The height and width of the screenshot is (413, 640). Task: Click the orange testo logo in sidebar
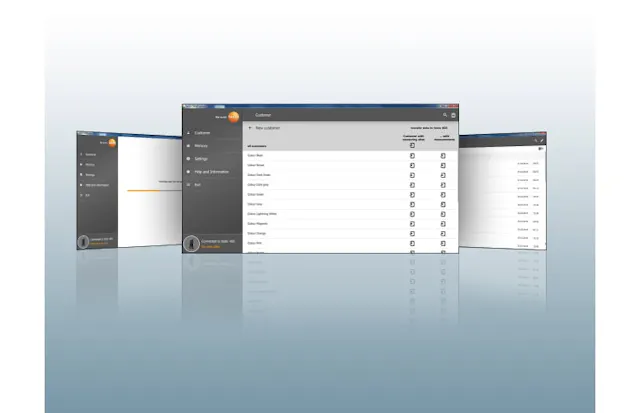[x=233, y=116]
